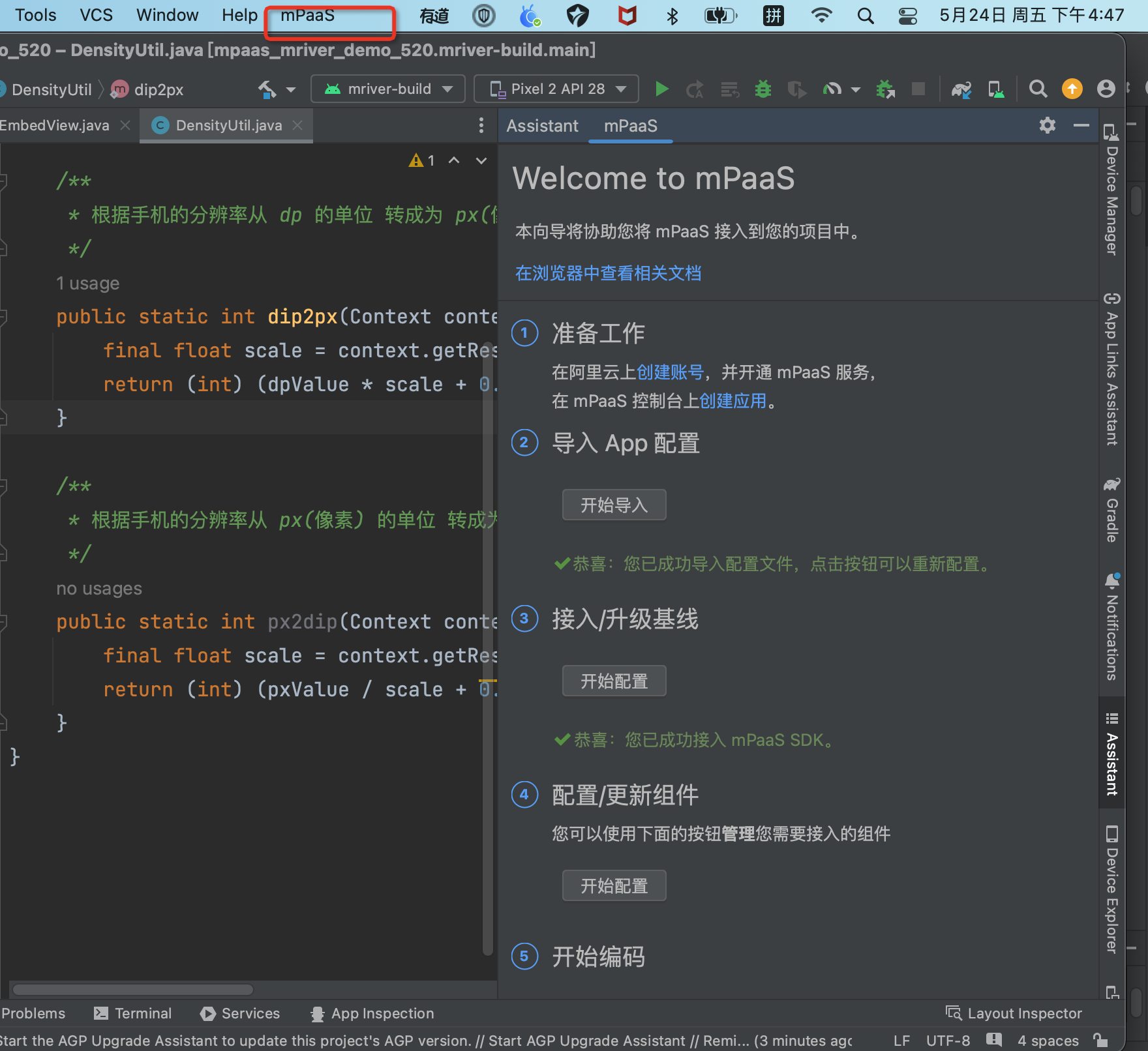Click the Debug bug icon in toolbar
The height and width of the screenshot is (1051, 1148).
[763, 89]
